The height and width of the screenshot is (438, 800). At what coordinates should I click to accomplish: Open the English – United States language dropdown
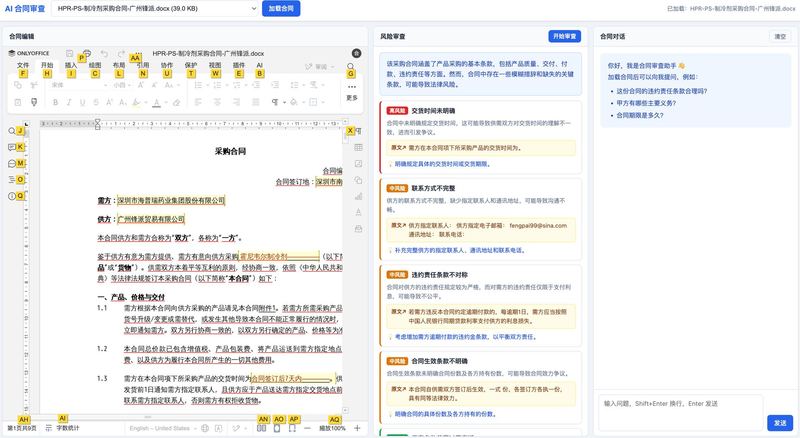[162, 428]
